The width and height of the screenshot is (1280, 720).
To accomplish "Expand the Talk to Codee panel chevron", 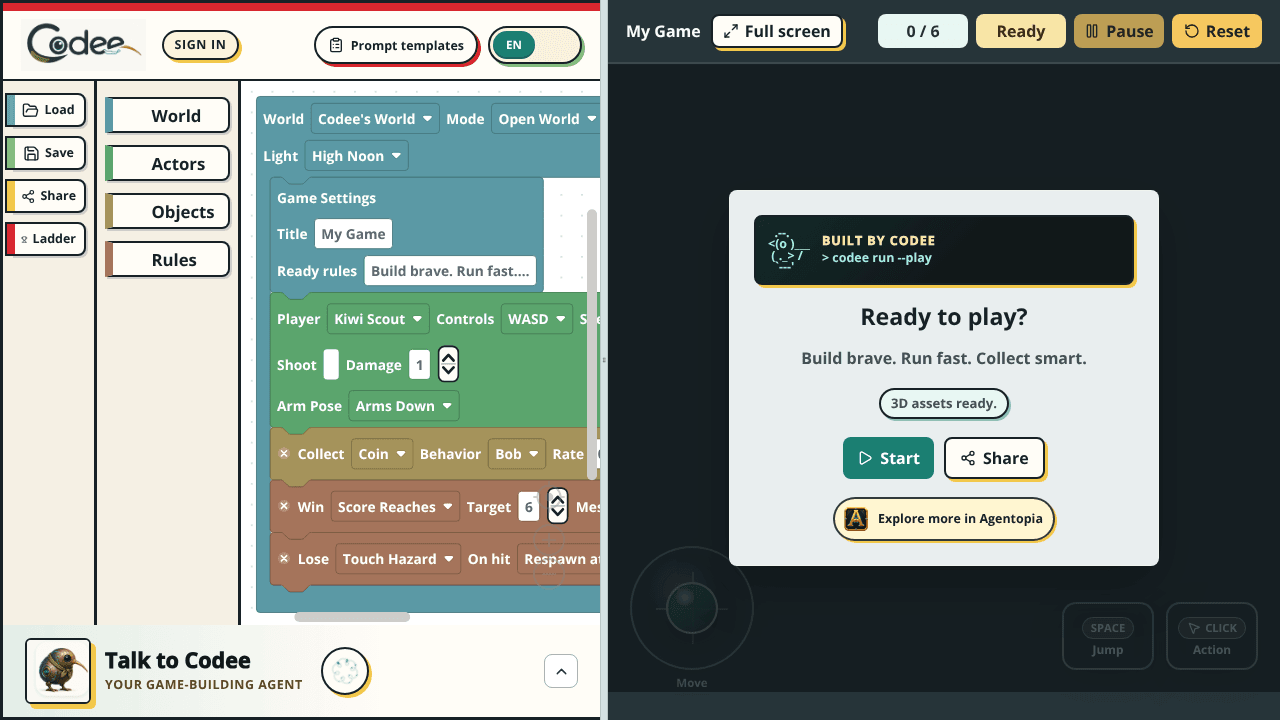I will click(x=561, y=671).
